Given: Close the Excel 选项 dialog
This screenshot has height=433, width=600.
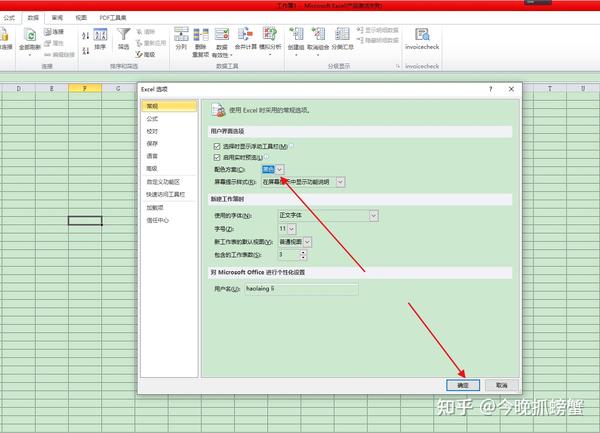Looking at the screenshot, I should click(511, 89).
